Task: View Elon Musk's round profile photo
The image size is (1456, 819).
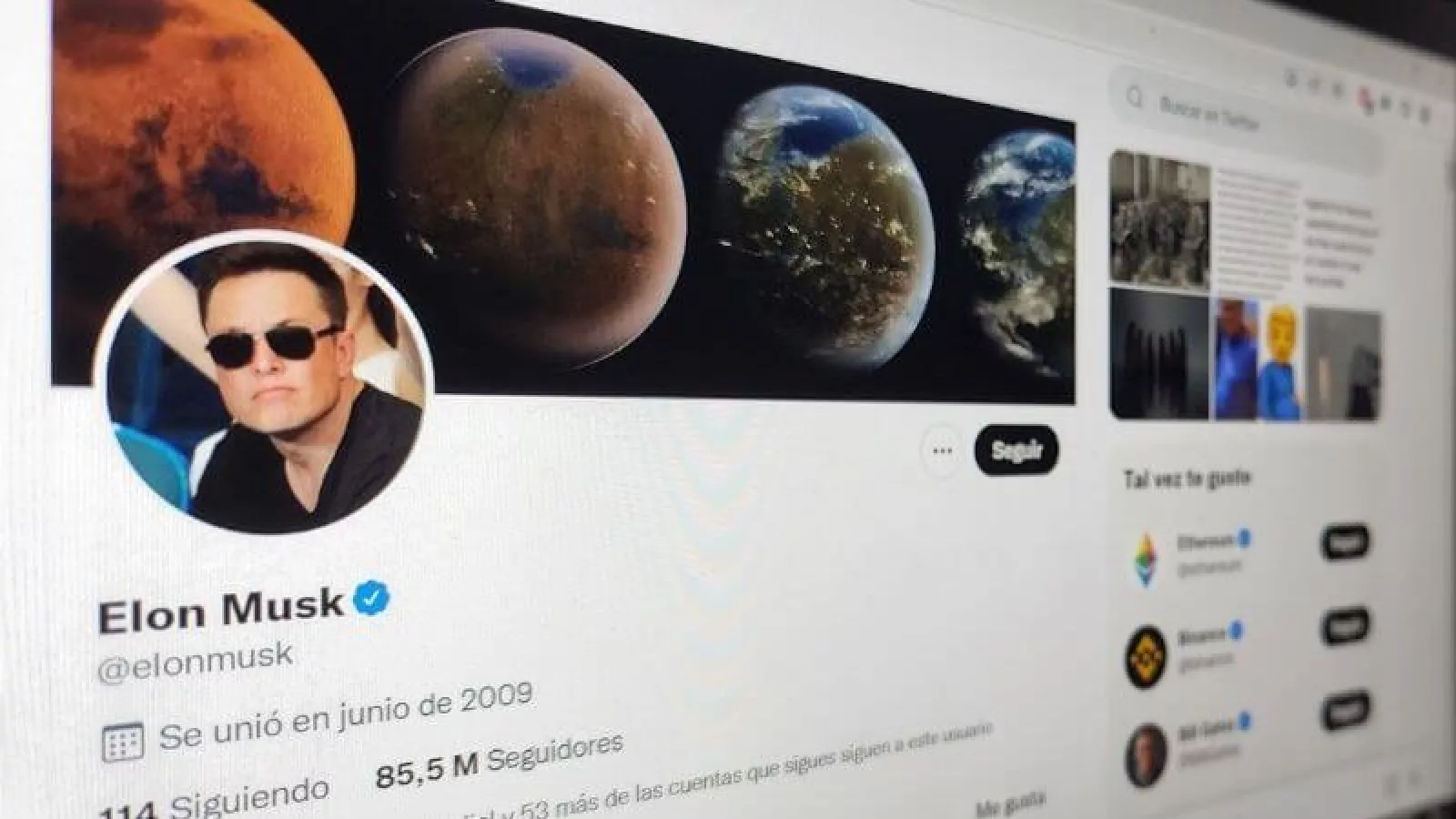Action: click(x=265, y=382)
